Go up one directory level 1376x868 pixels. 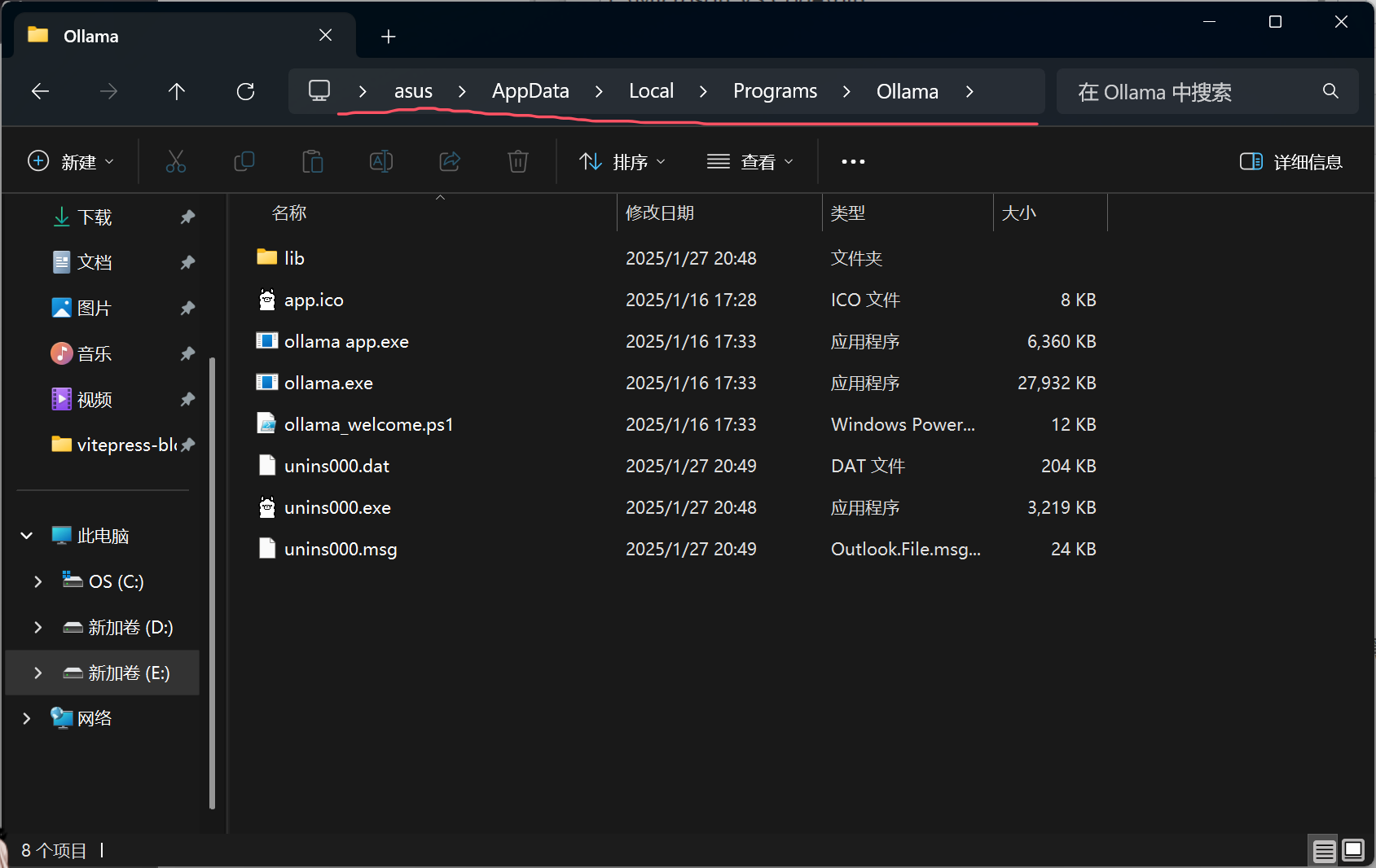click(177, 91)
